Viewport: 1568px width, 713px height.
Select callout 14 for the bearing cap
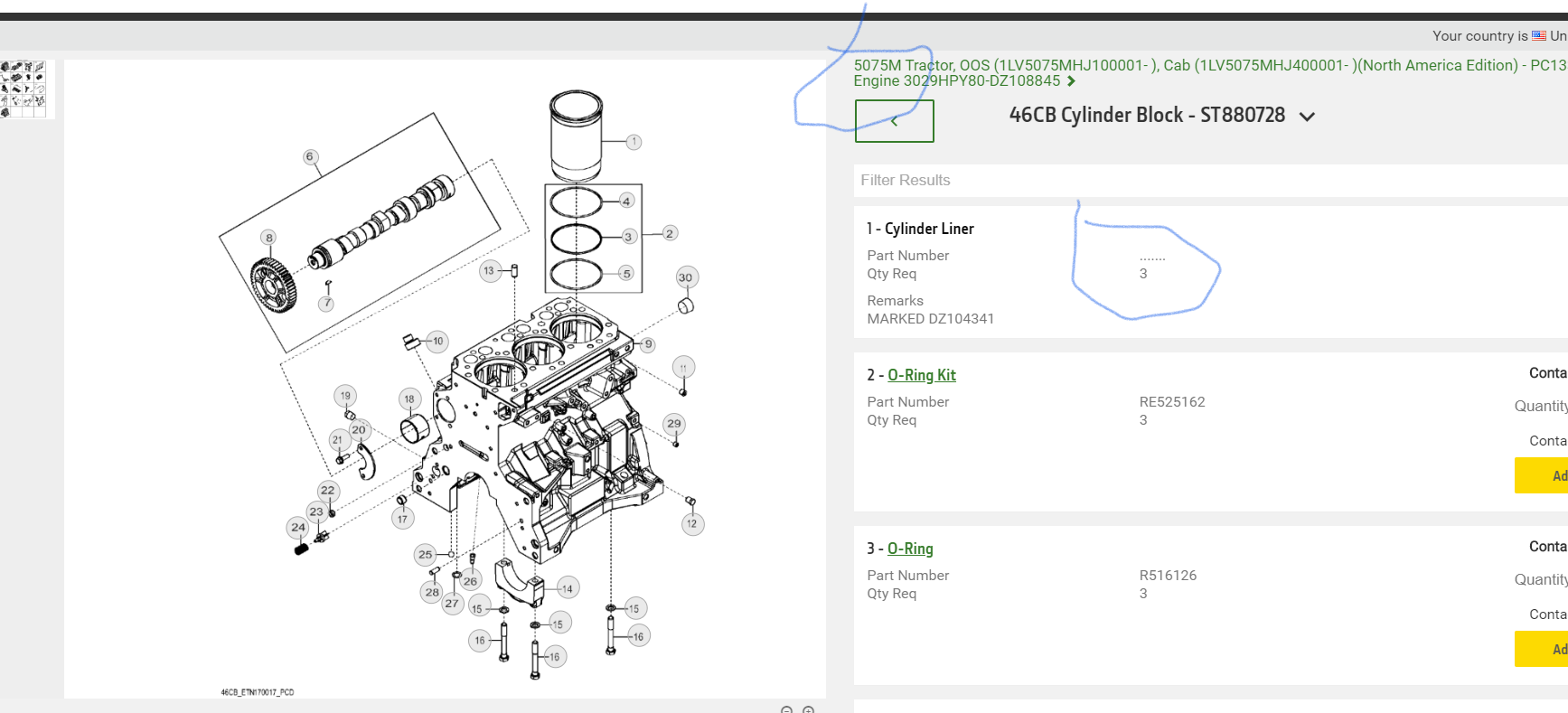(x=567, y=588)
